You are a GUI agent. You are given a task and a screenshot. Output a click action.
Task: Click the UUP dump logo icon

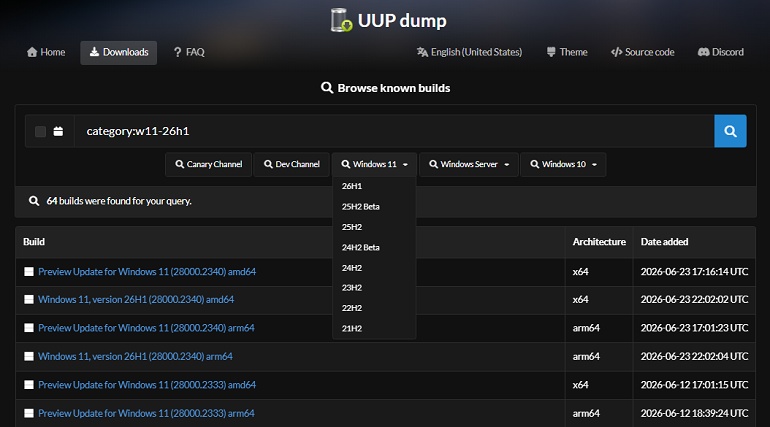[341, 20]
